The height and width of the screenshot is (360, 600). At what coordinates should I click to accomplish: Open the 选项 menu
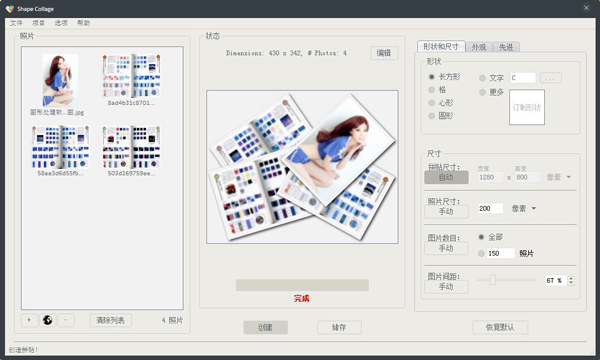point(61,23)
